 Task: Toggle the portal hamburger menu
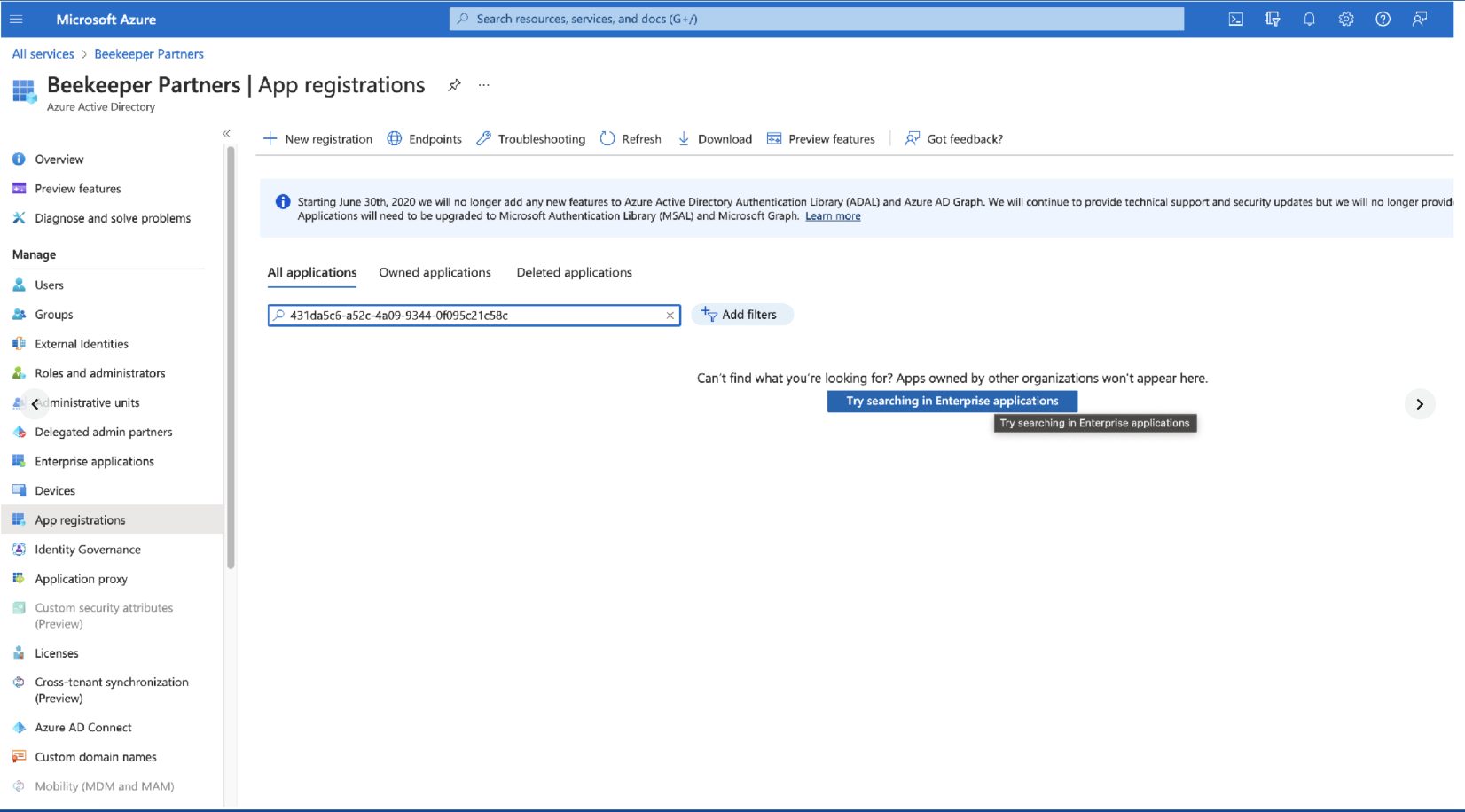(x=17, y=18)
